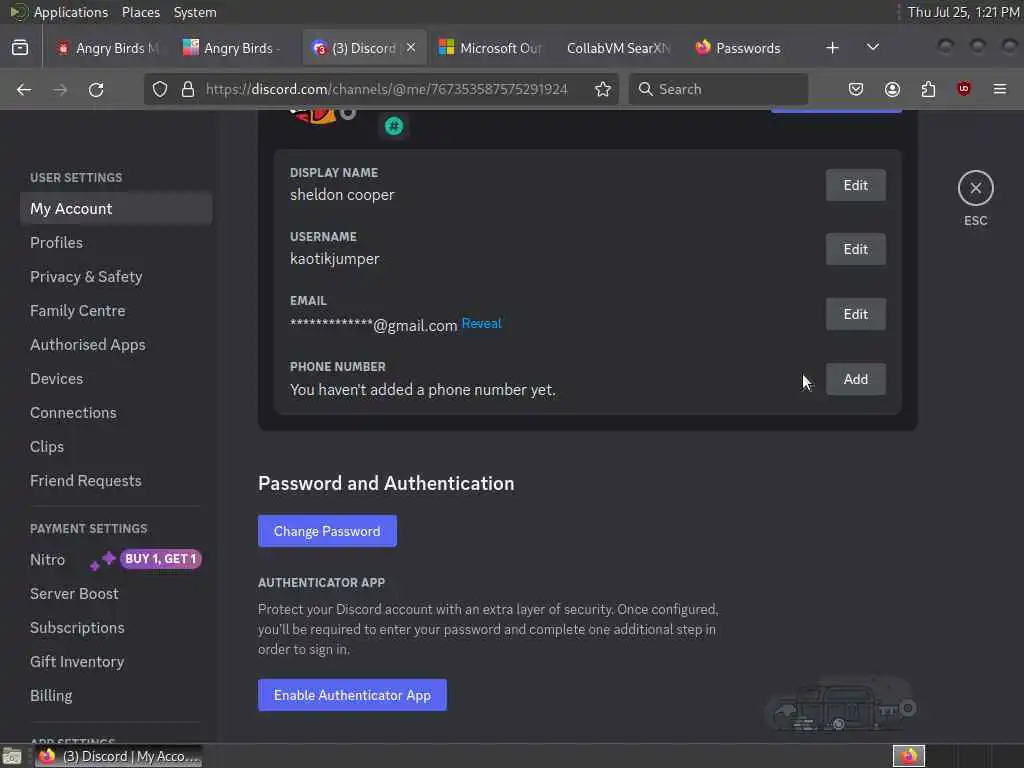The width and height of the screenshot is (1024, 768).
Task: Open Clips settings
Action: 116,446
